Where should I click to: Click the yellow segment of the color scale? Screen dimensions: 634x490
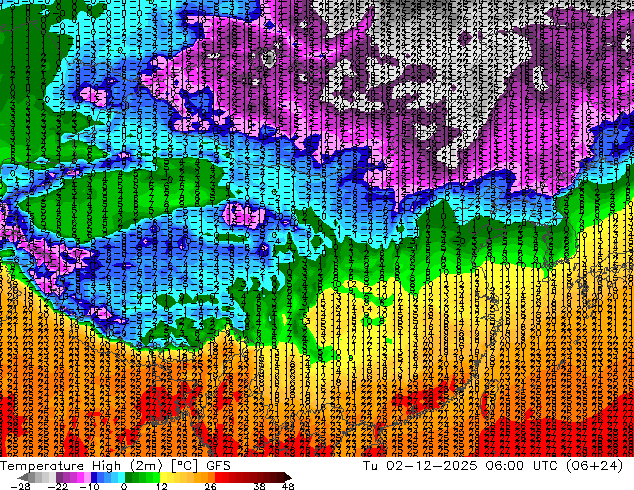(x=163, y=477)
